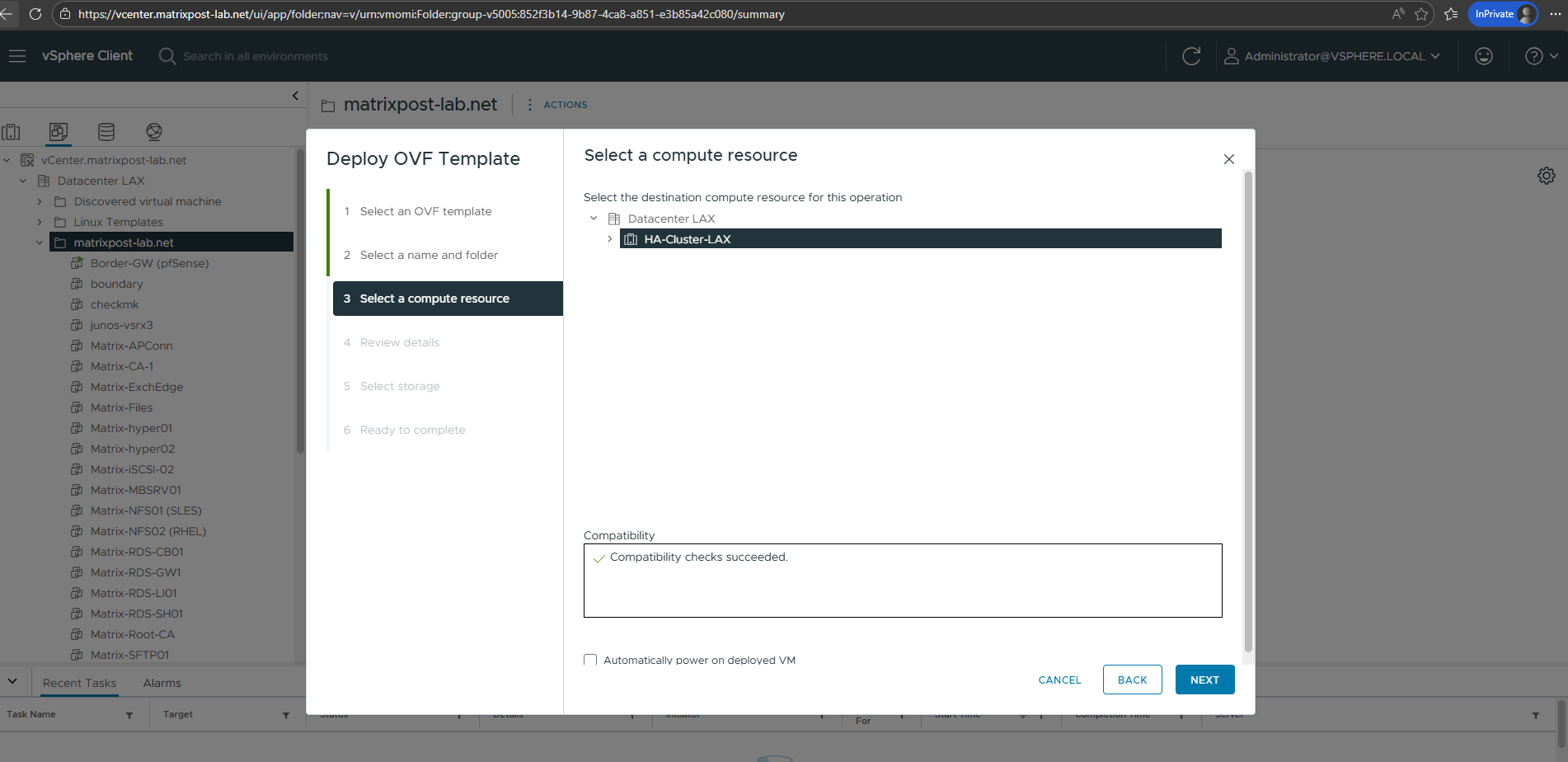
Task: Expand the Discovered virtual machine folder
Action: (40, 201)
